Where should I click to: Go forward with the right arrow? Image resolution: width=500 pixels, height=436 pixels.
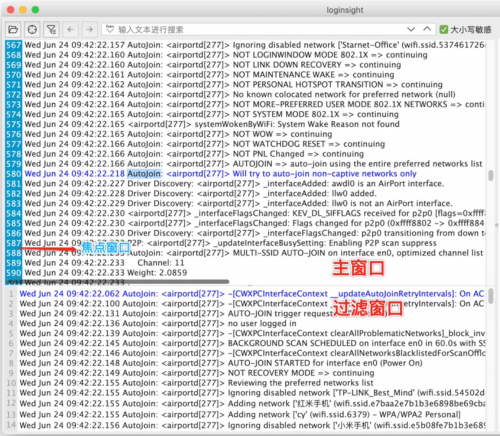90,30
